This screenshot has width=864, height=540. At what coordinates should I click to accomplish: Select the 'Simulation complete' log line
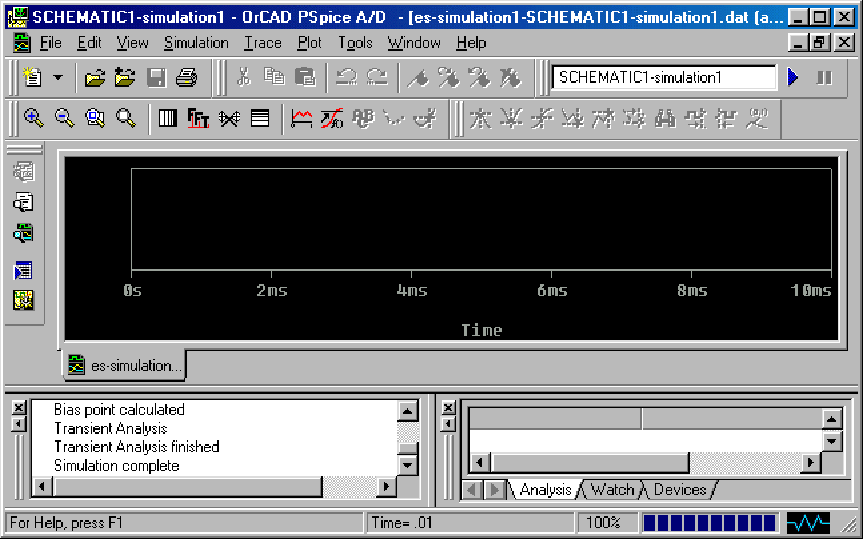click(116, 466)
